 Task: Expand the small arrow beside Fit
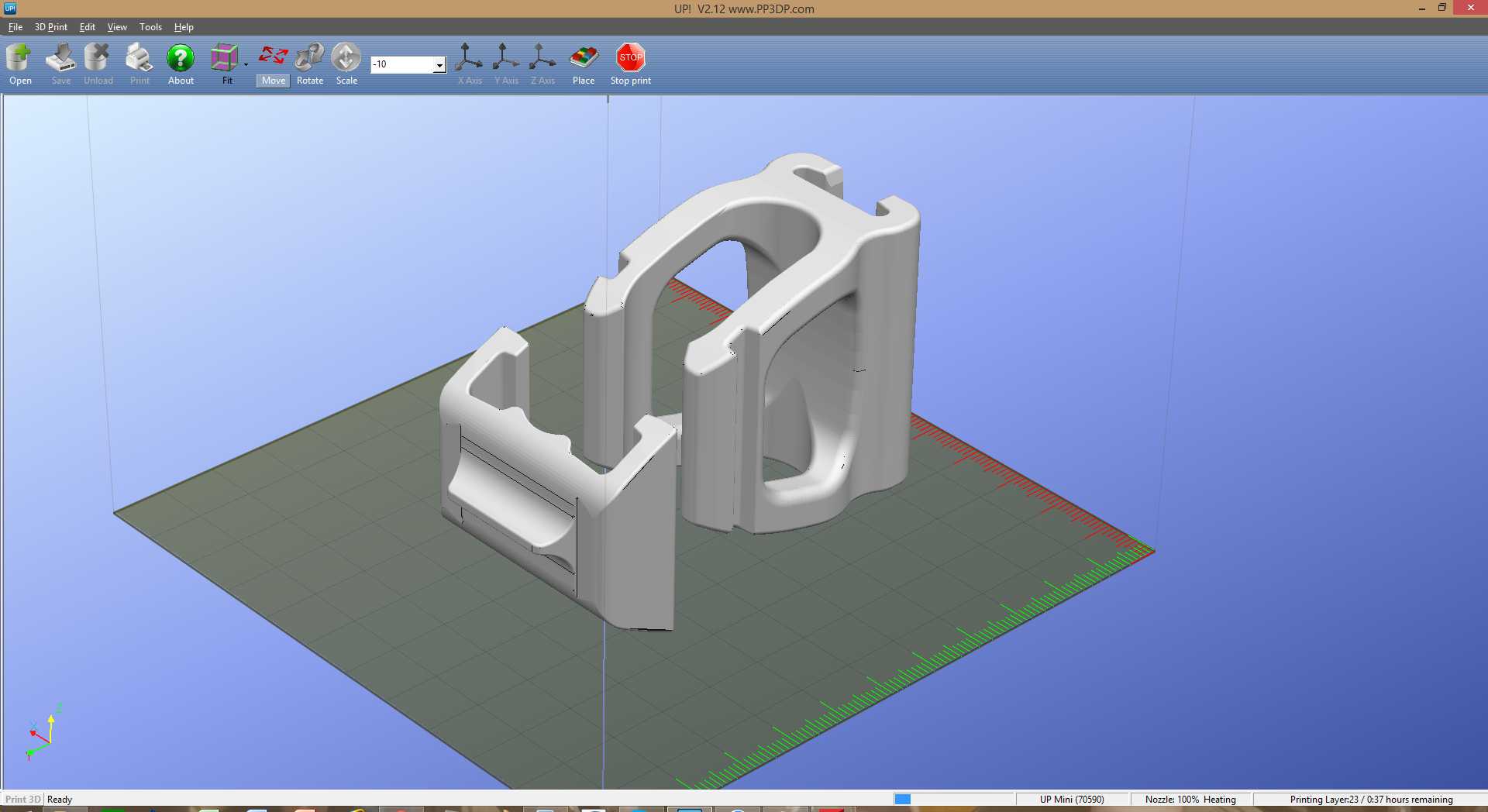[x=246, y=64]
